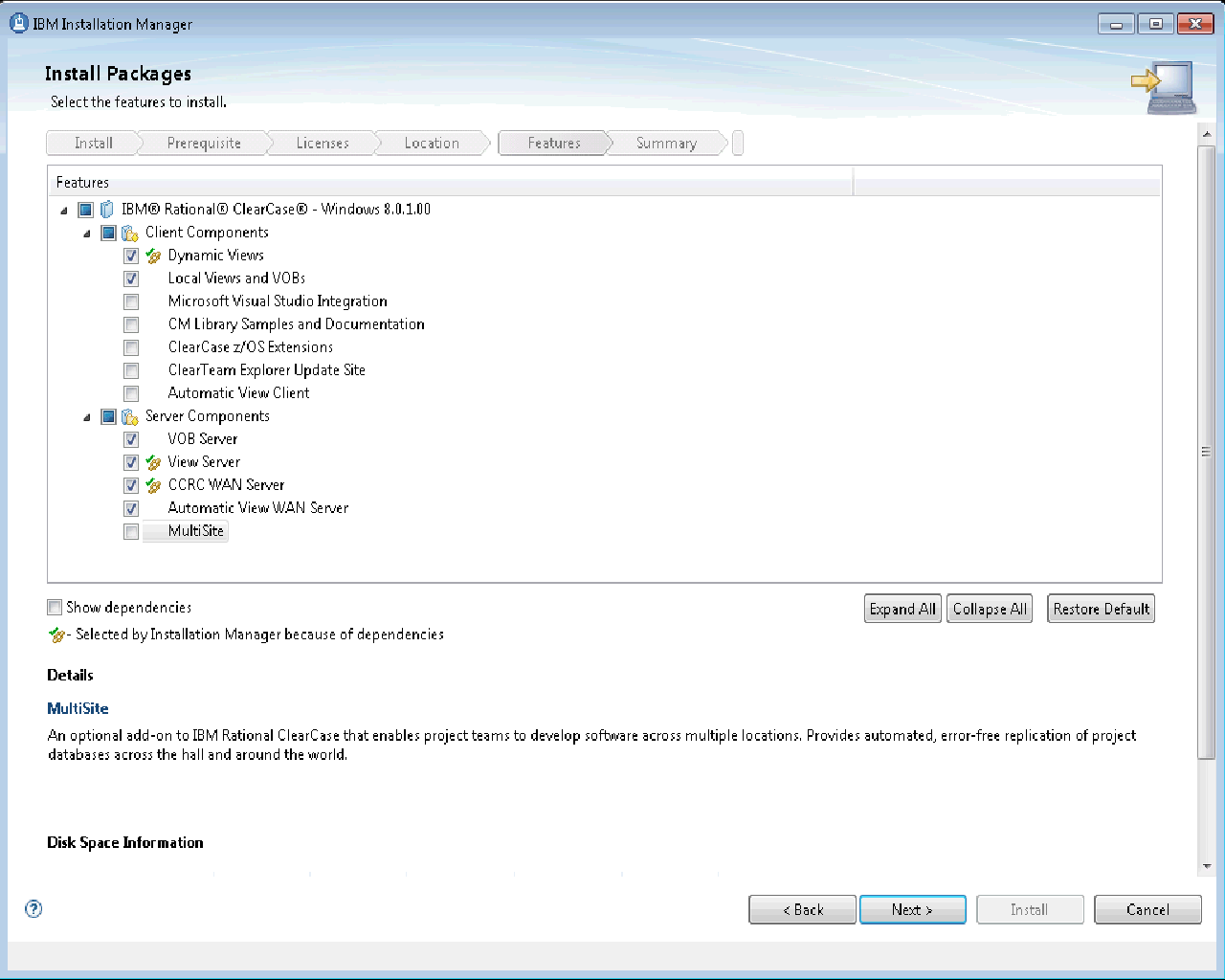
Task: Click the MultiSite details heading
Action: [x=78, y=709]
